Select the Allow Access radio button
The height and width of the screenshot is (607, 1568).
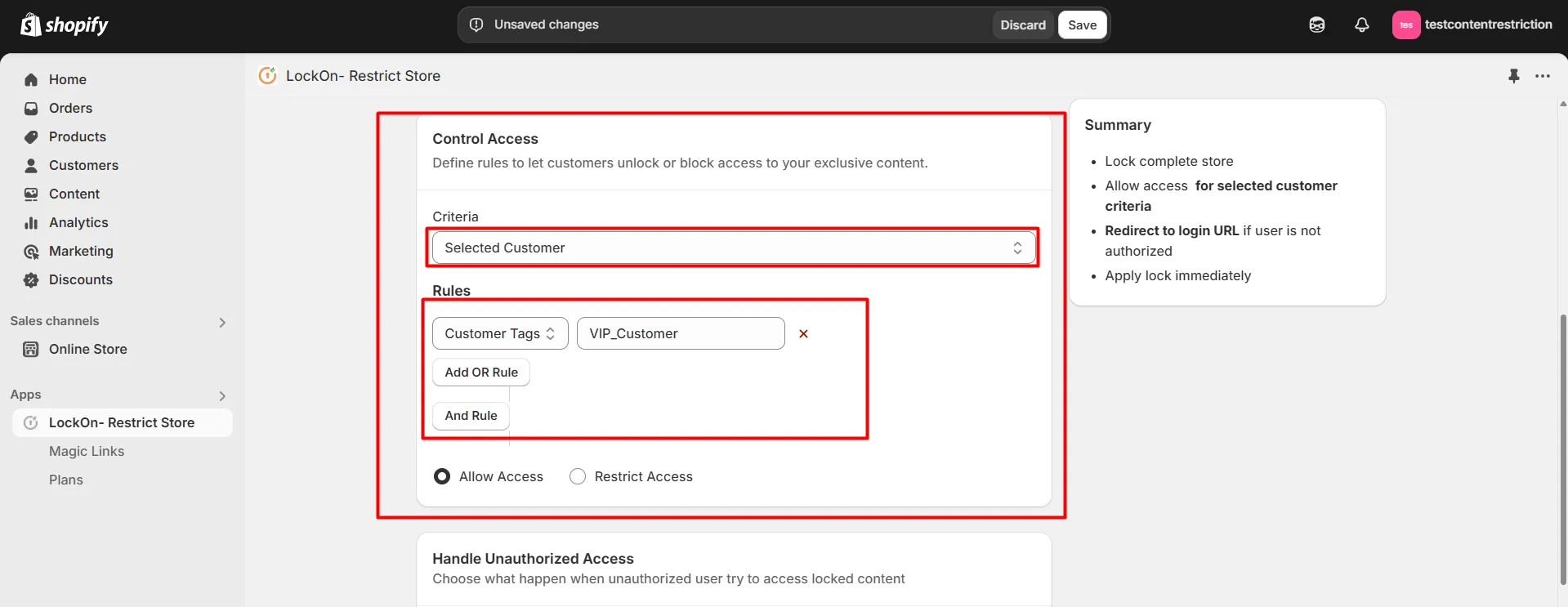pyautogui.click(x=442, y=476)
